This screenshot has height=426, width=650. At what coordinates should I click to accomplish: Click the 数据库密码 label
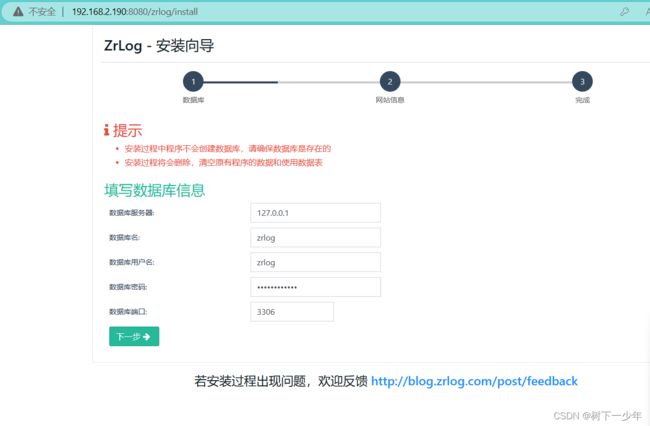(128, 287)
